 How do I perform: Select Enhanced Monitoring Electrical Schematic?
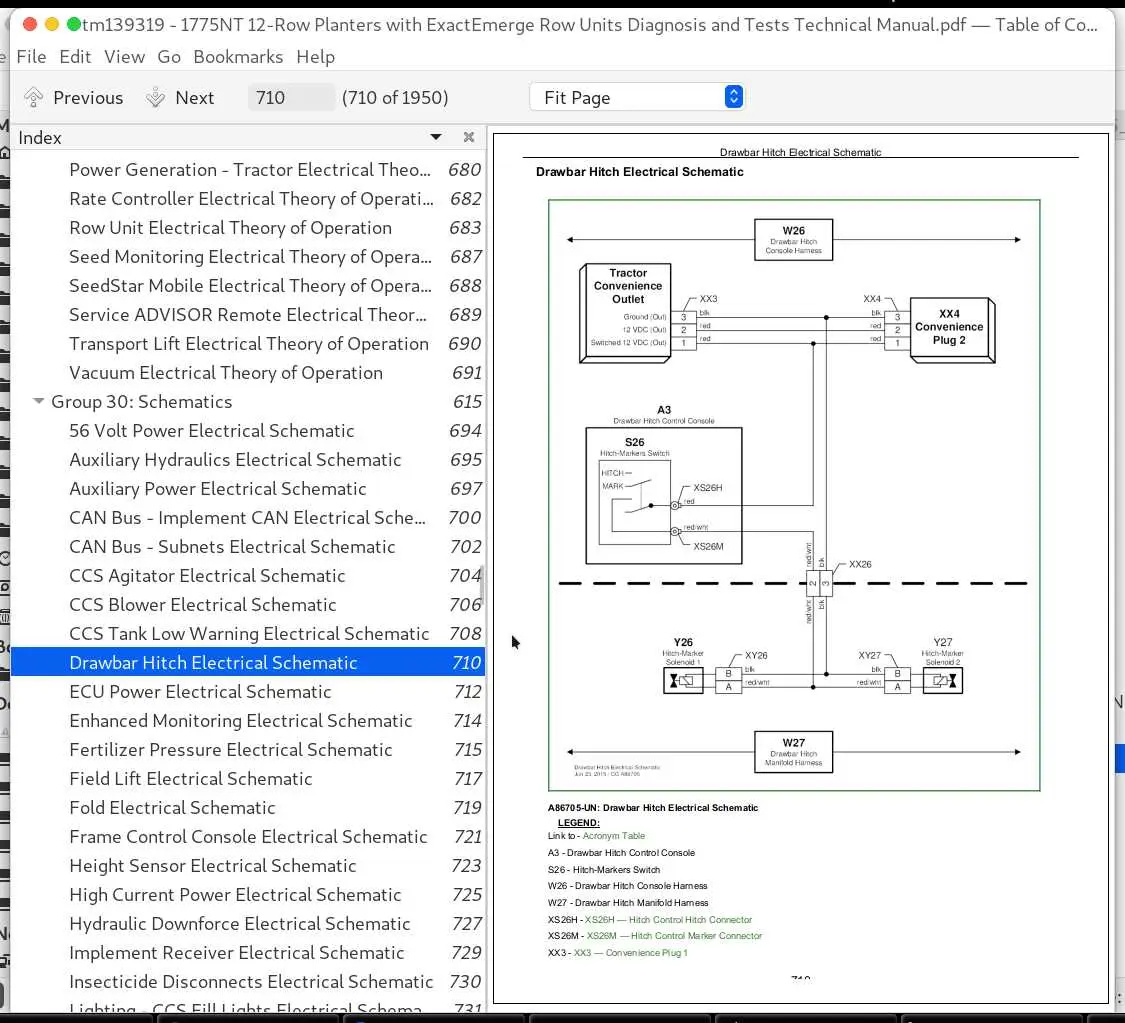click(x=248, y=720)
